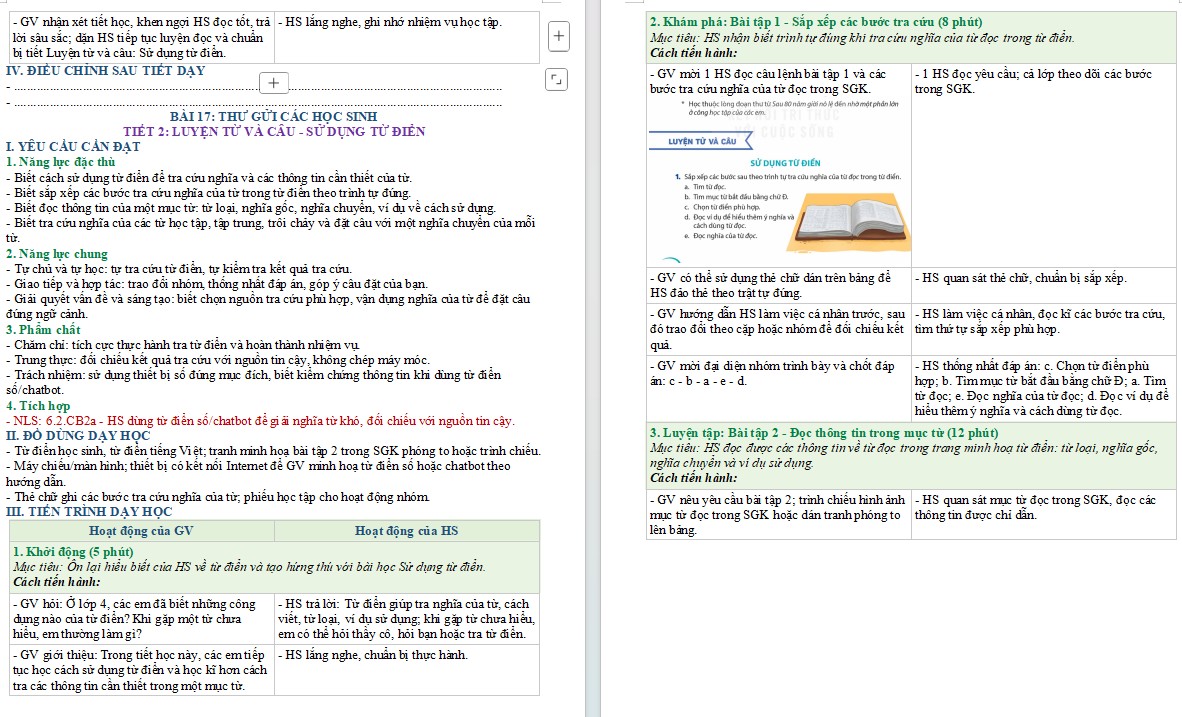Click the 'I. YÊU CẦU CẦN ĐẠT' heading
The height and width of the screenshot is (717, 1182).
tap(73, 146)
